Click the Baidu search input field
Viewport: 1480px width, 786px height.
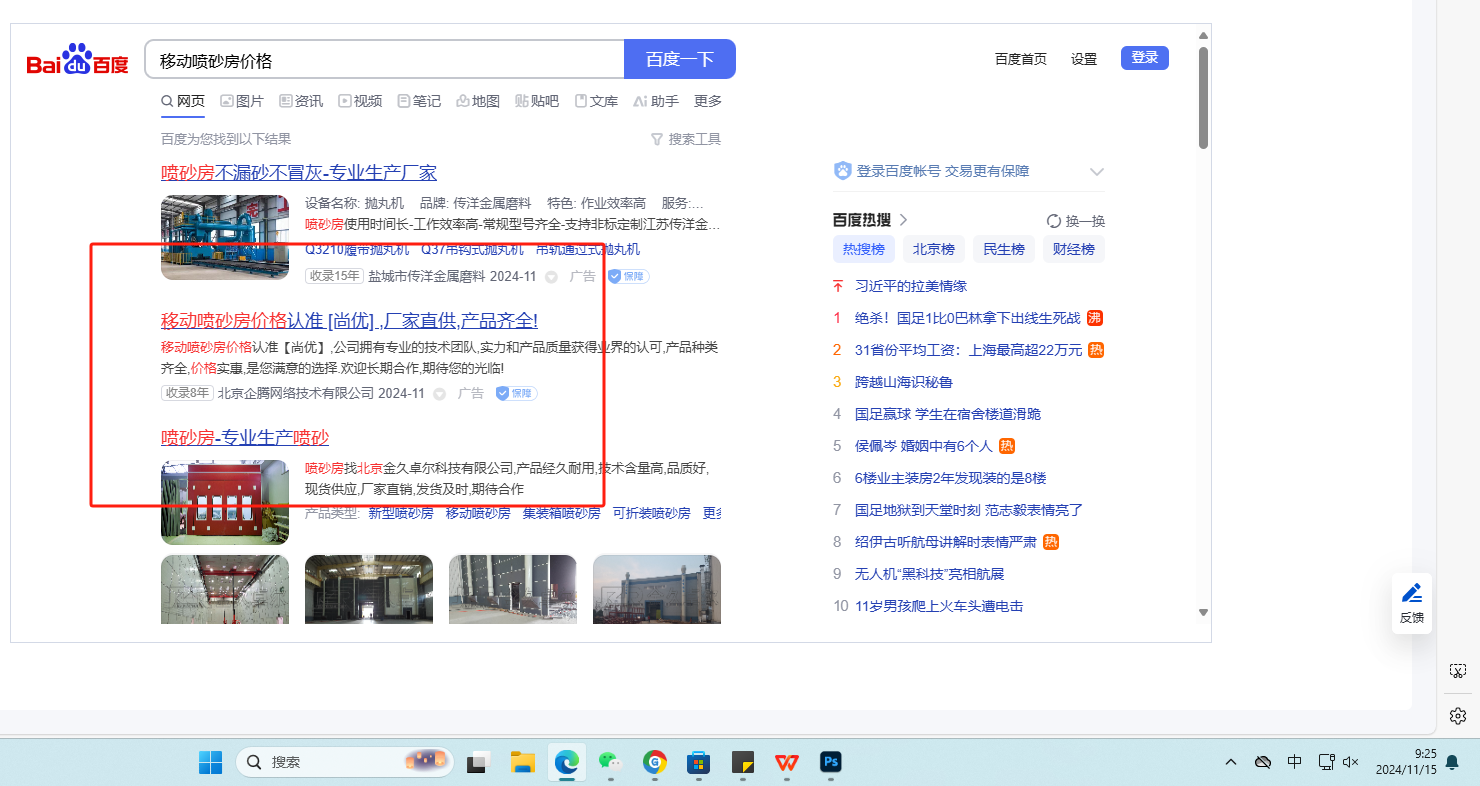pyautogui.click(x=385, y=60)
